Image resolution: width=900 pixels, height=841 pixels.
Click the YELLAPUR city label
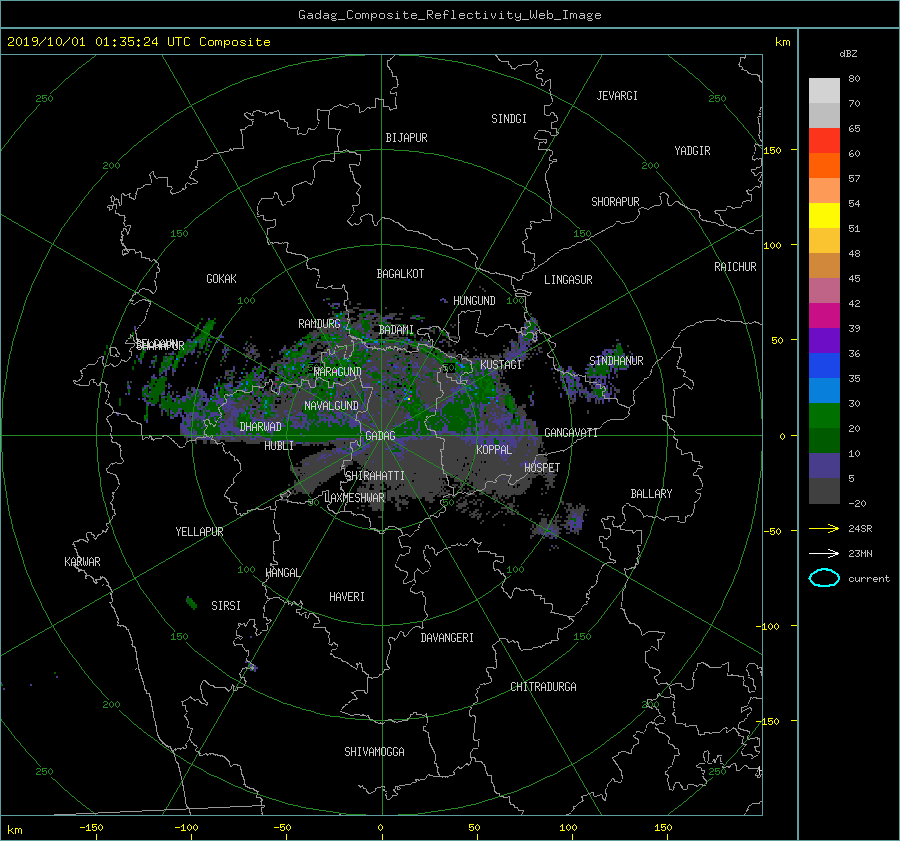(x=199, y=532)
